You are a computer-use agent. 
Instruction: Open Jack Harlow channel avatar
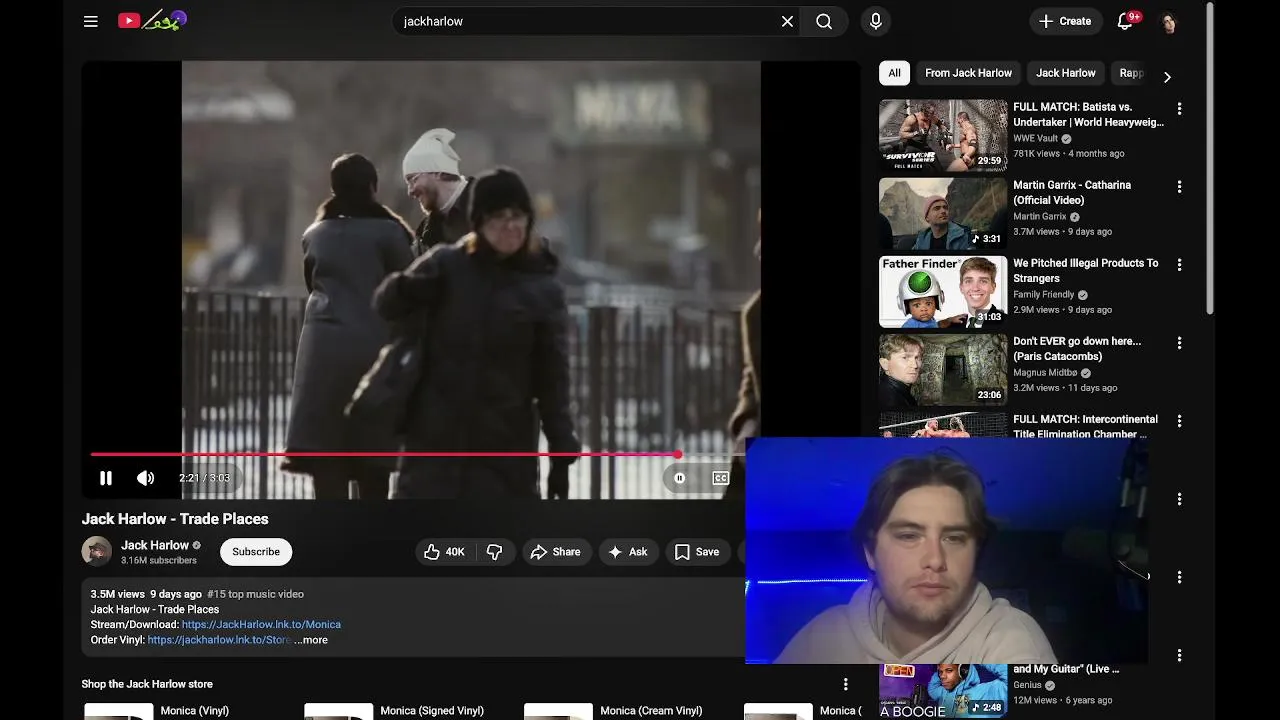point(97,551)
